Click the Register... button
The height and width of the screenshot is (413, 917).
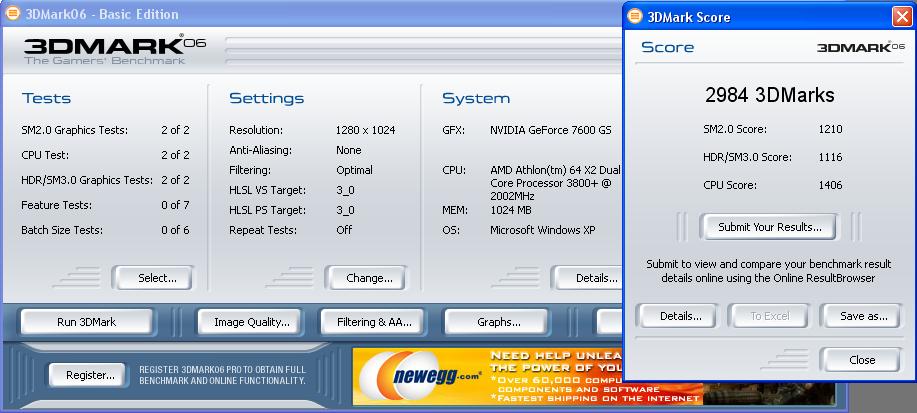point(88,375)
